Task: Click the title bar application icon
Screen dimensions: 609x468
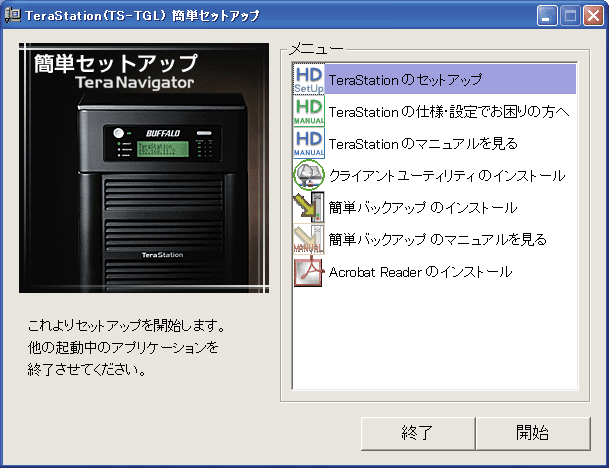Action: click(x=12, y=15)
